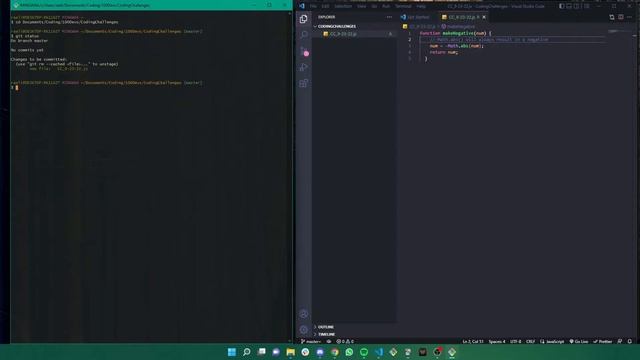This screenshot has height=360, width=640.
Task: Open the Explorer view in VS Code activity bar
Action: (304, 19)
